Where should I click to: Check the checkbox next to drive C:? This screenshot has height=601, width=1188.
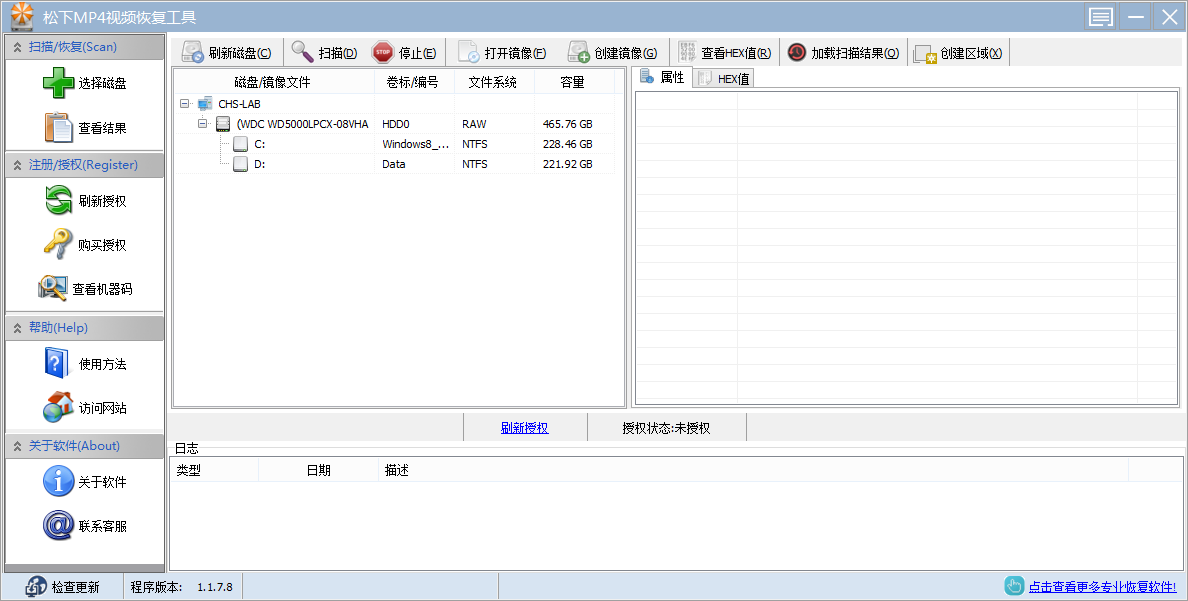pos(238,143)
